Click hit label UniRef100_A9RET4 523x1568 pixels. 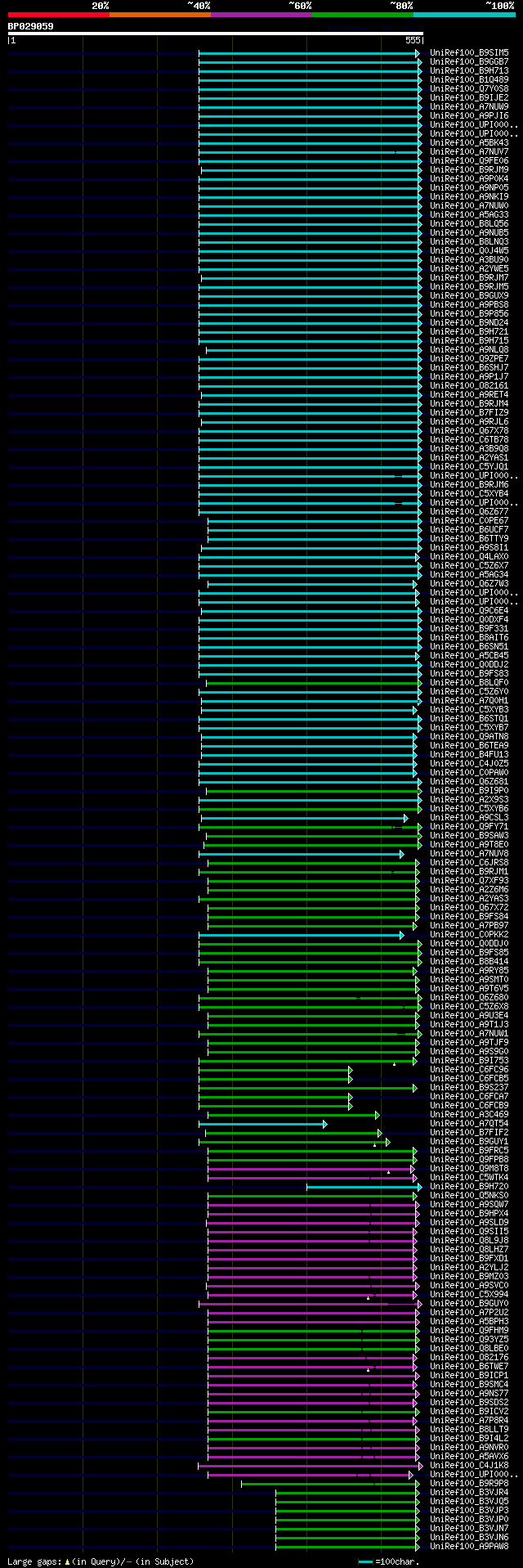click(469, 395)
